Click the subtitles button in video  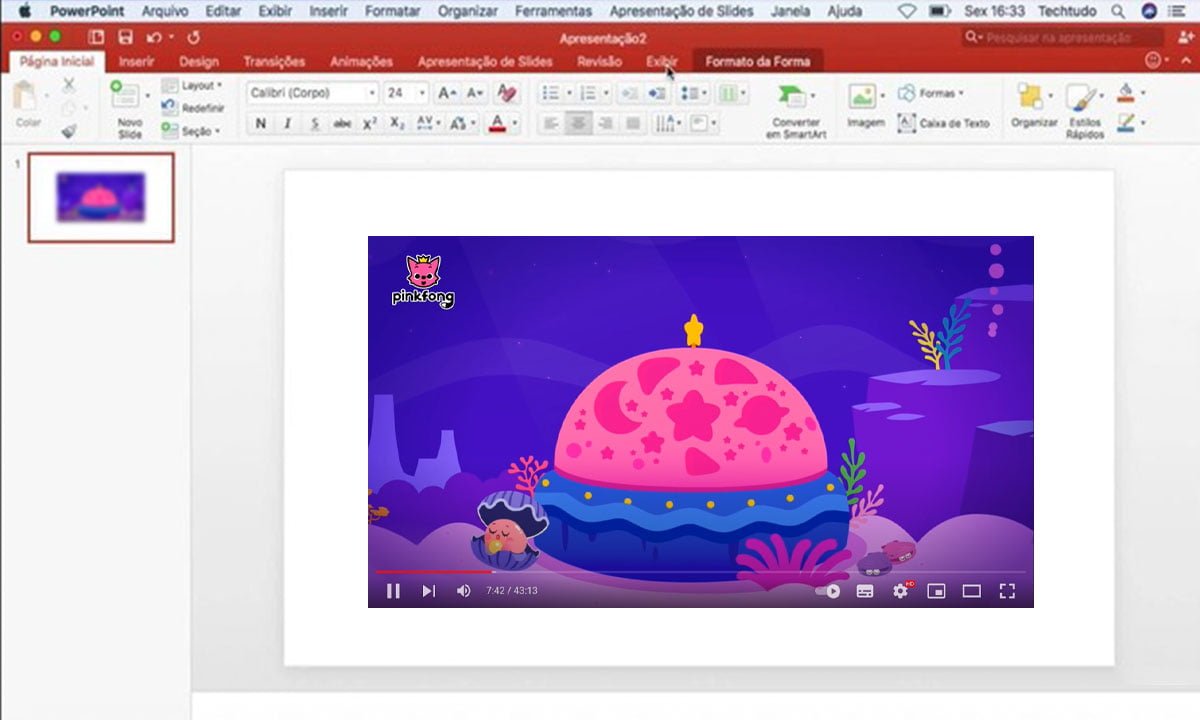[x=865, y=591]
